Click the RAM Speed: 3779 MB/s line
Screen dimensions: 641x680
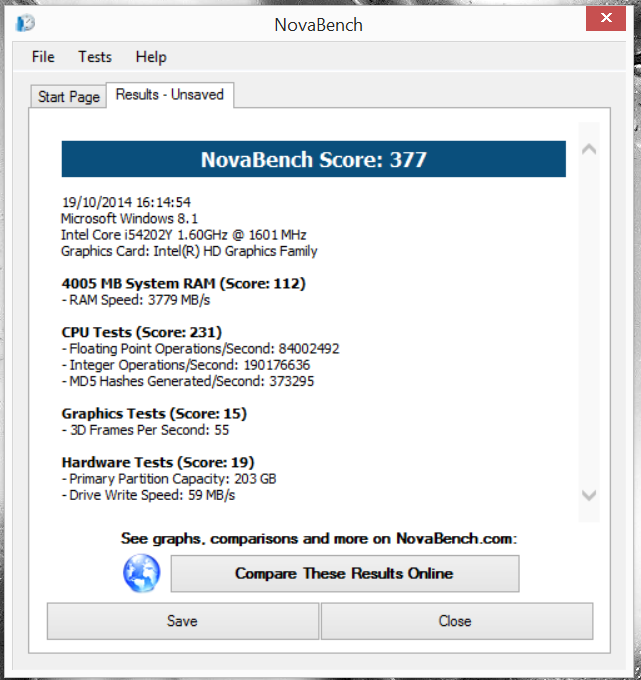(x=136, y=300)
